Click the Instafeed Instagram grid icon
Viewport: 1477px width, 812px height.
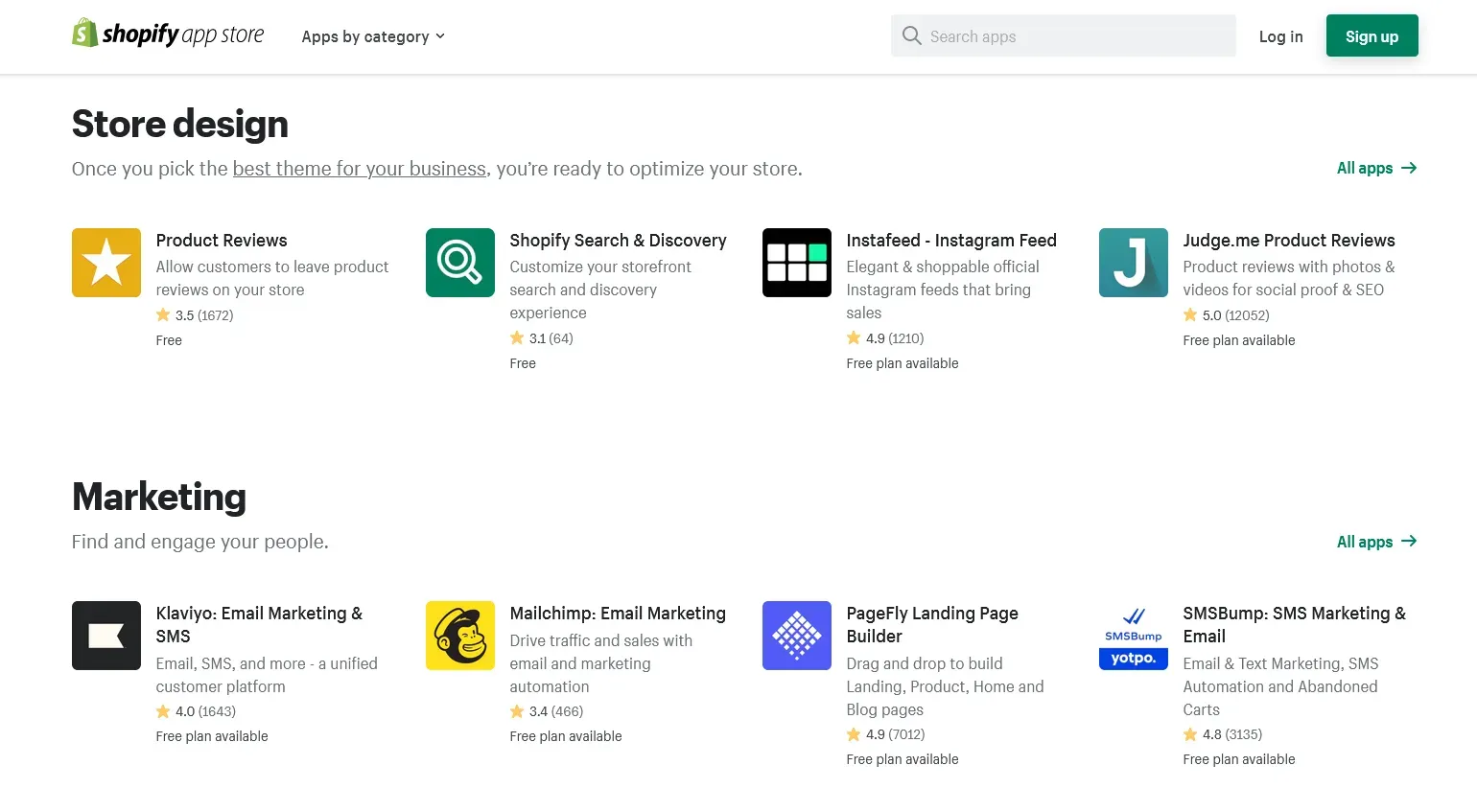pos(796,262)
